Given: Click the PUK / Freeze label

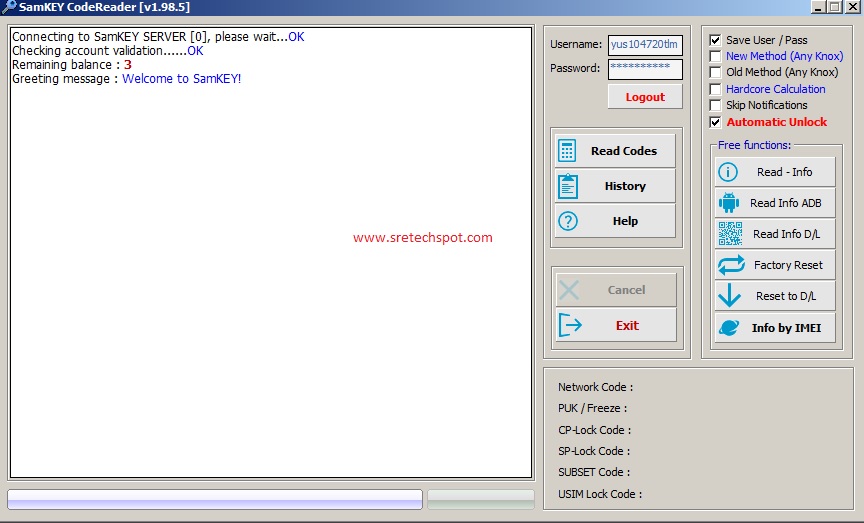Looking at the screenshot, I should (592, 408).
